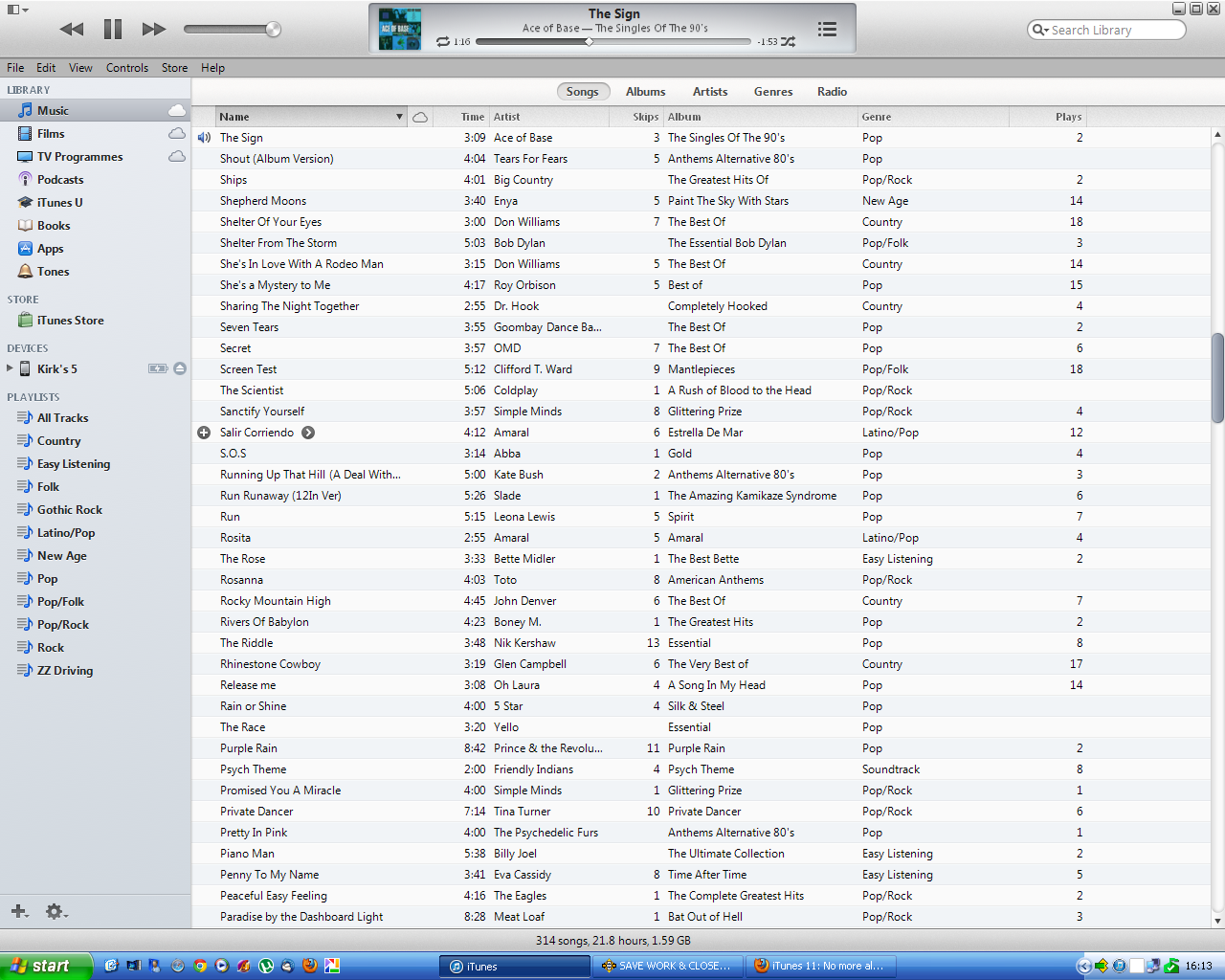Click the Country playlist icon
1225x980 pixels.
click(25, 441)
